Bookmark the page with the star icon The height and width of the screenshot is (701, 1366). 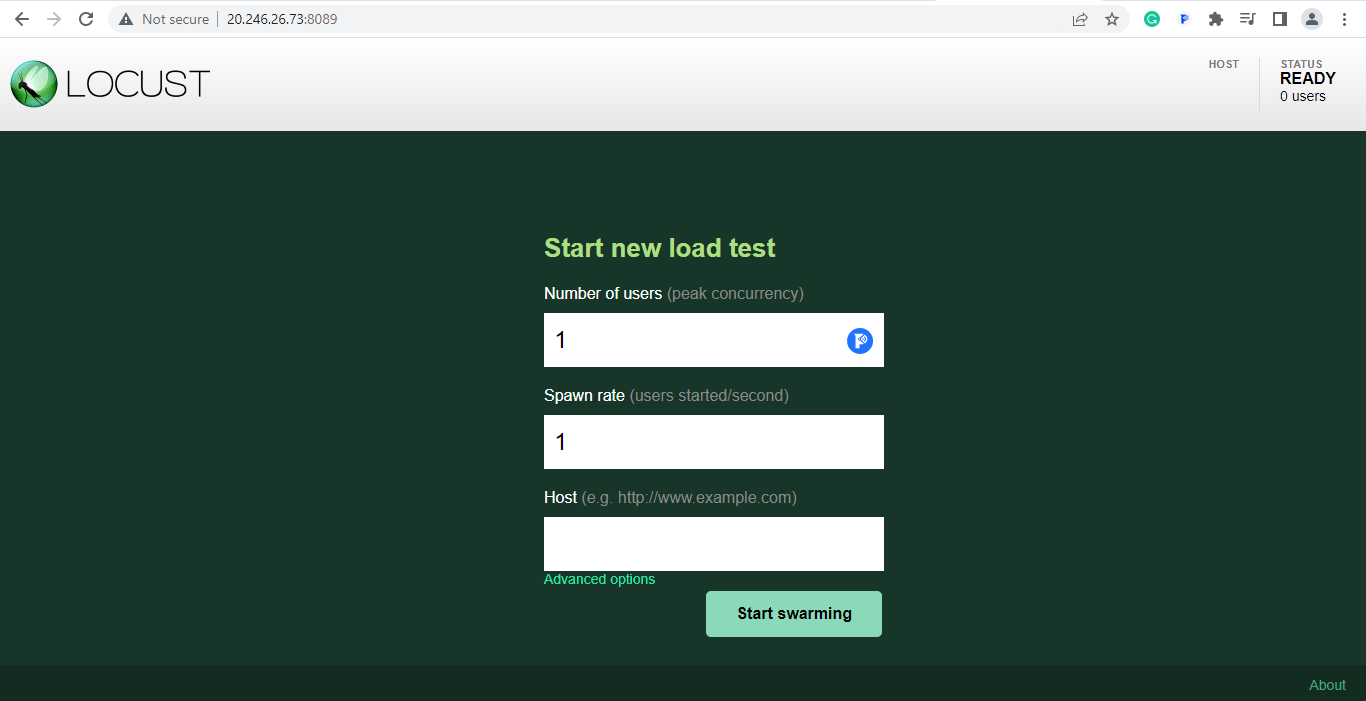click(x=1112, y=18)
